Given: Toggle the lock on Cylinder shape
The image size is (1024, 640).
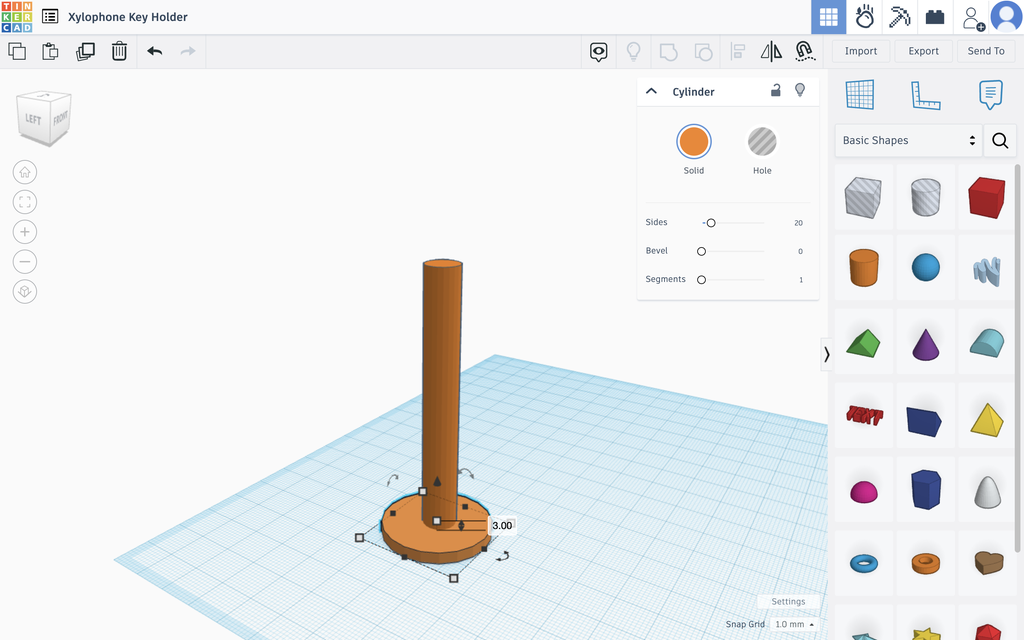Looking at the screenshot, I should (x=776, y=90).
